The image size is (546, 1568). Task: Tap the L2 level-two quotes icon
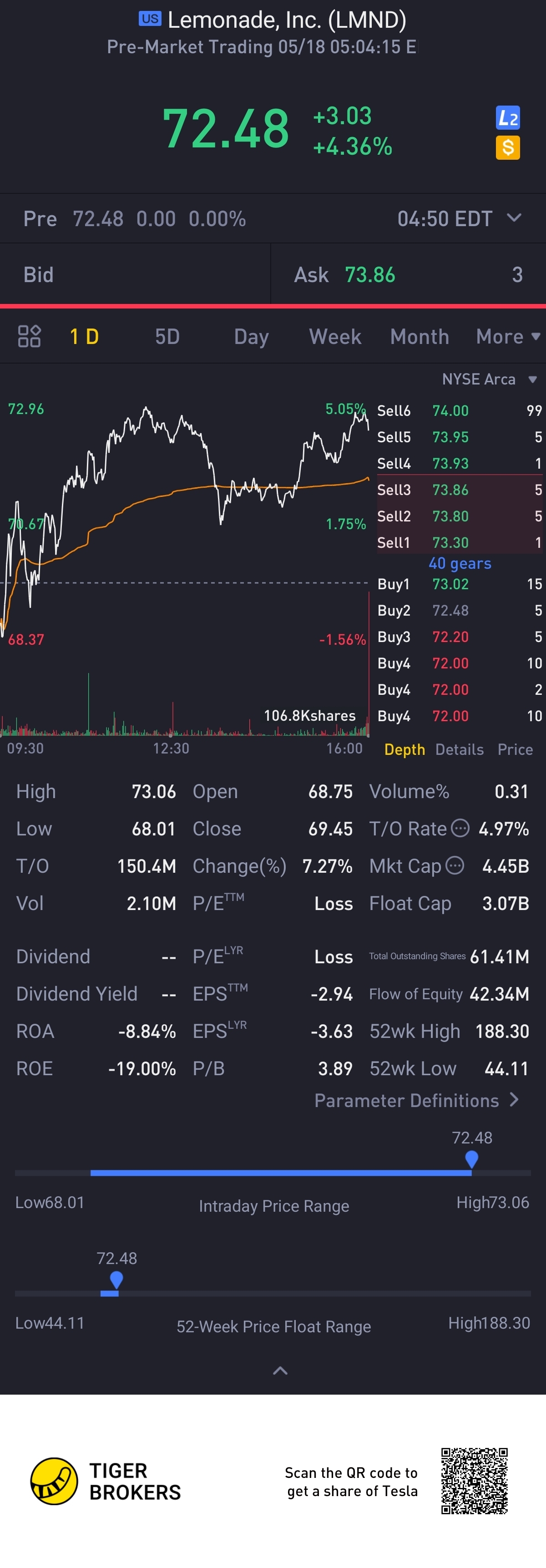click(508, 117)
